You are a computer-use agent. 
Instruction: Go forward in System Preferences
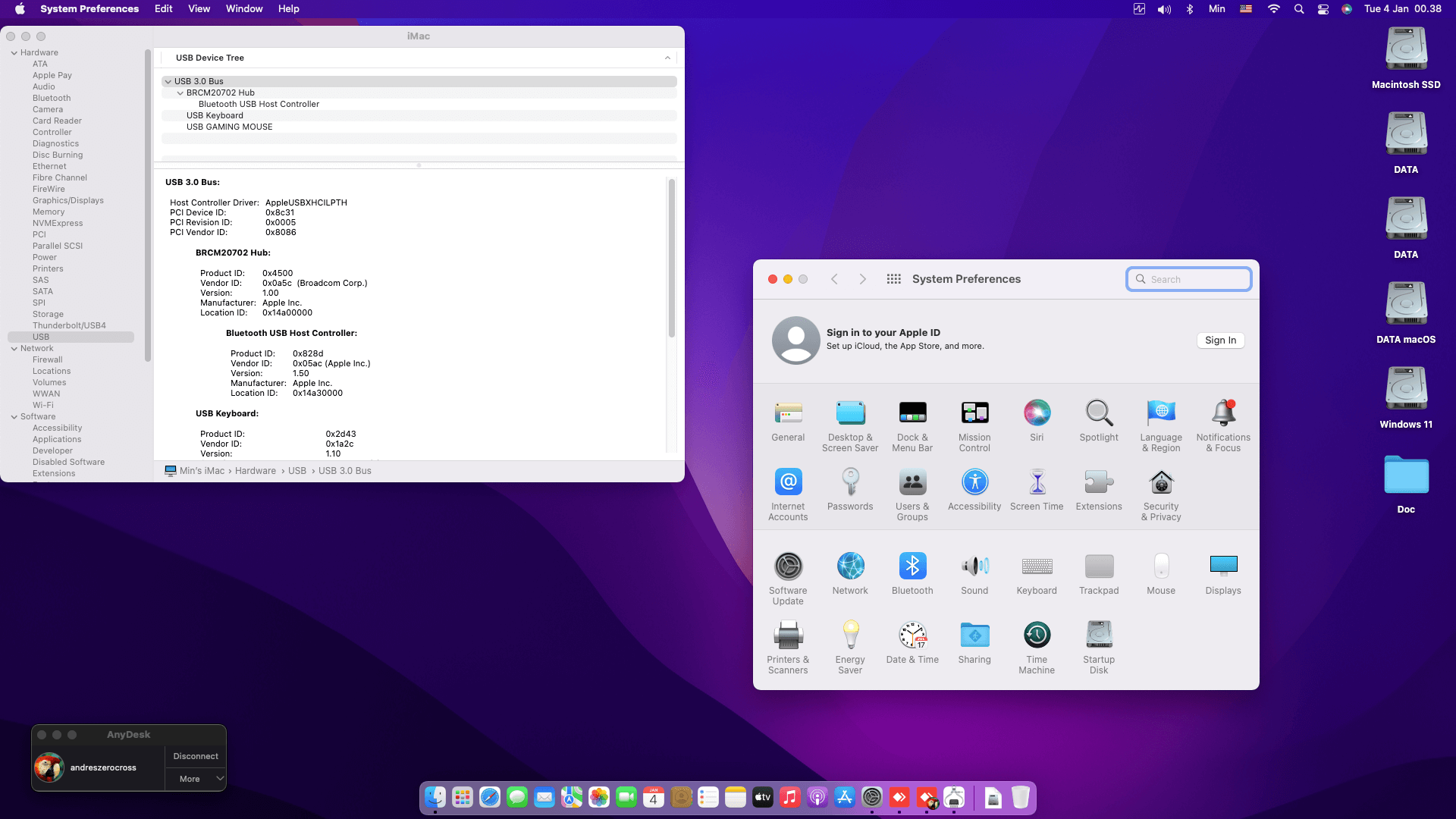863,279
